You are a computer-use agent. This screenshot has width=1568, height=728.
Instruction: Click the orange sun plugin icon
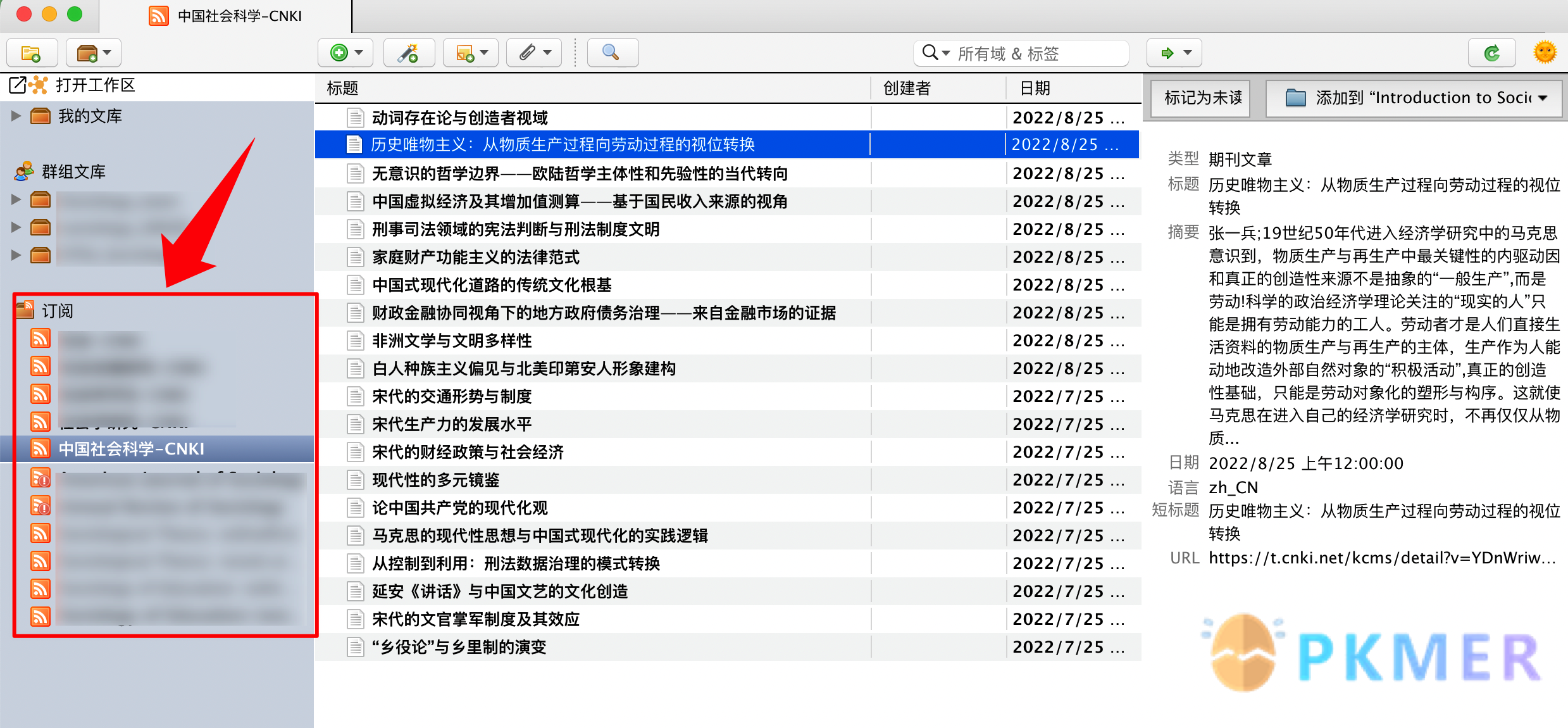click(1545, 53)
